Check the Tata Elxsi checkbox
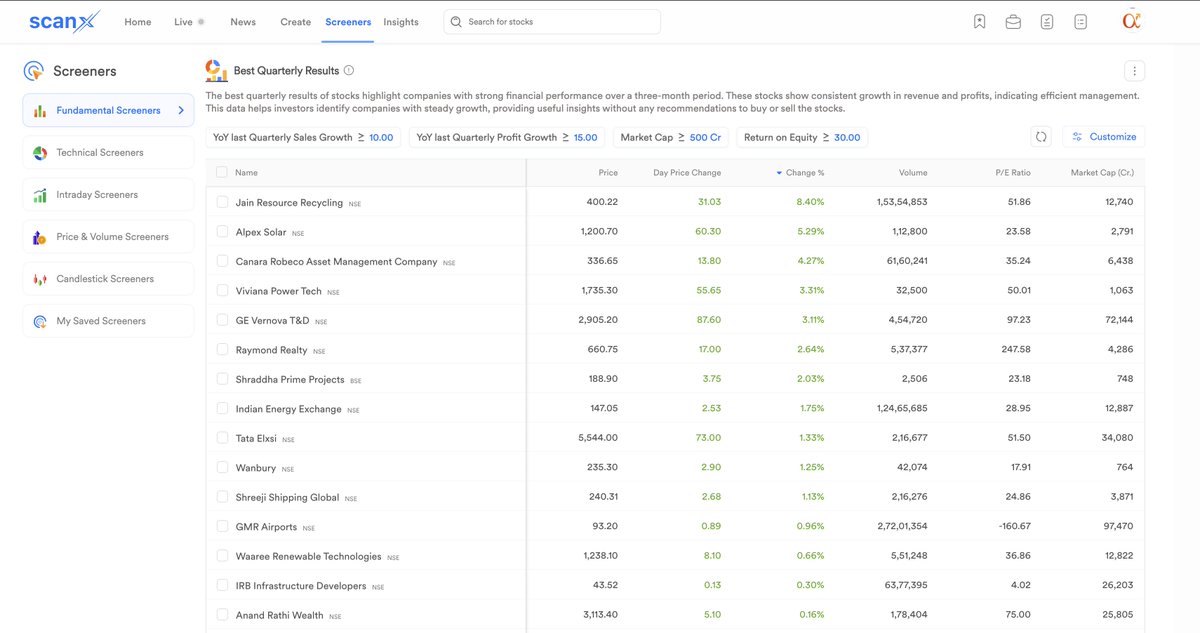The width and height of the screenshot is (1200, 633). pyautogui.click(x=222, y=438)
